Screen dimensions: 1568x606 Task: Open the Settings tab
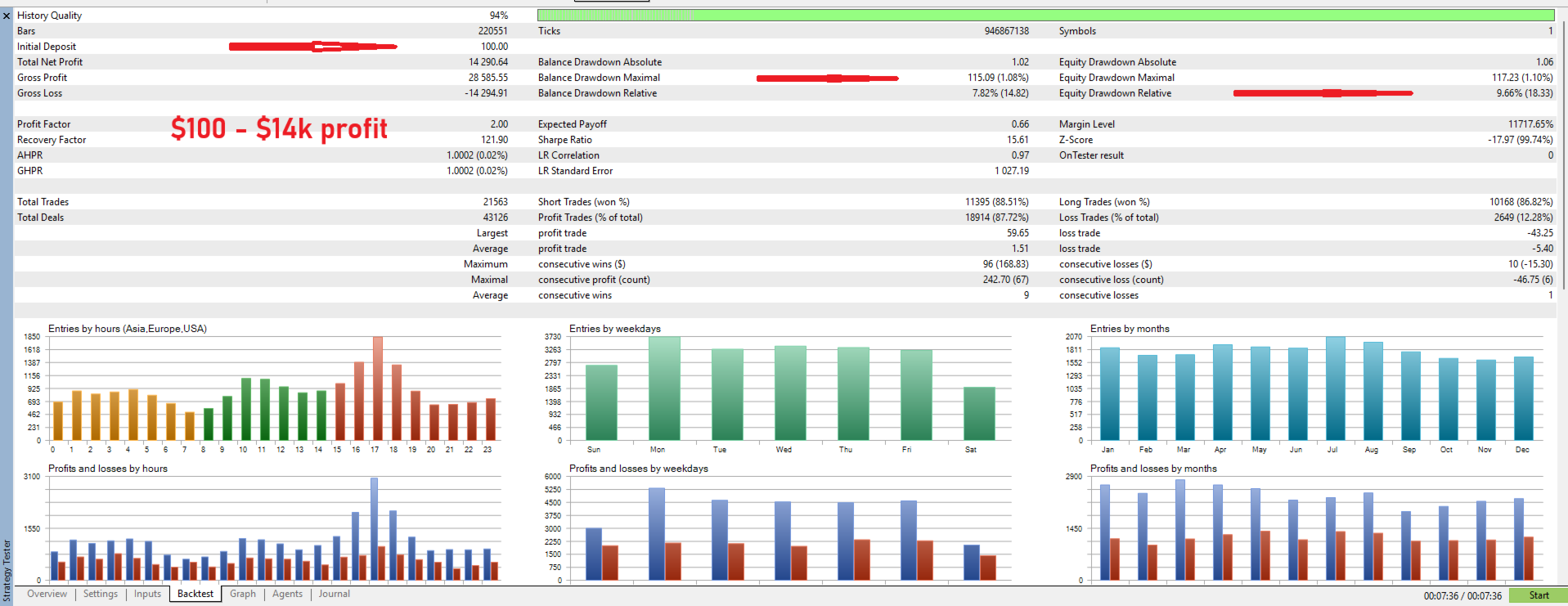click(x=101, y=594)
